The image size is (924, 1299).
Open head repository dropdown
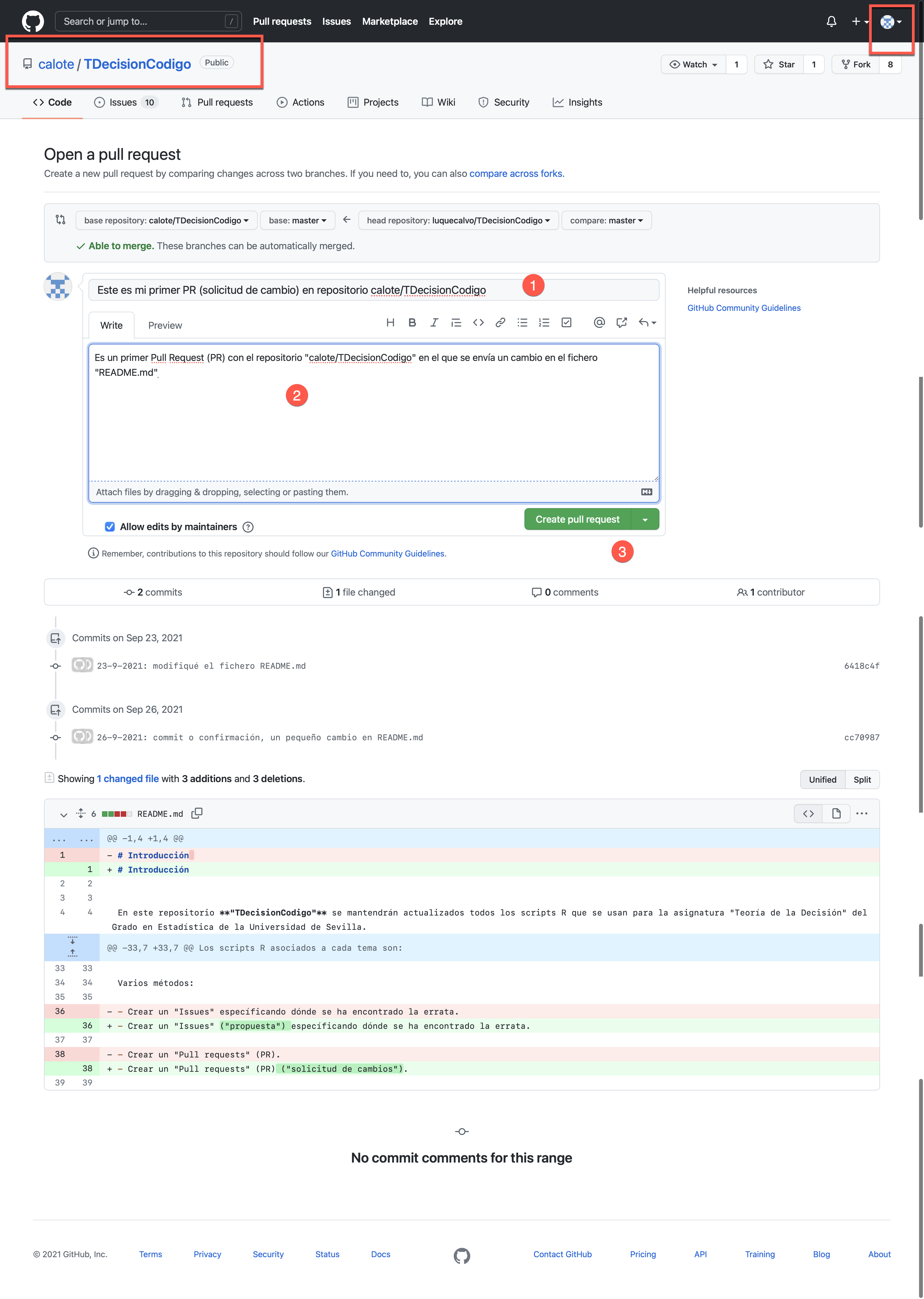tap(458, 220)
